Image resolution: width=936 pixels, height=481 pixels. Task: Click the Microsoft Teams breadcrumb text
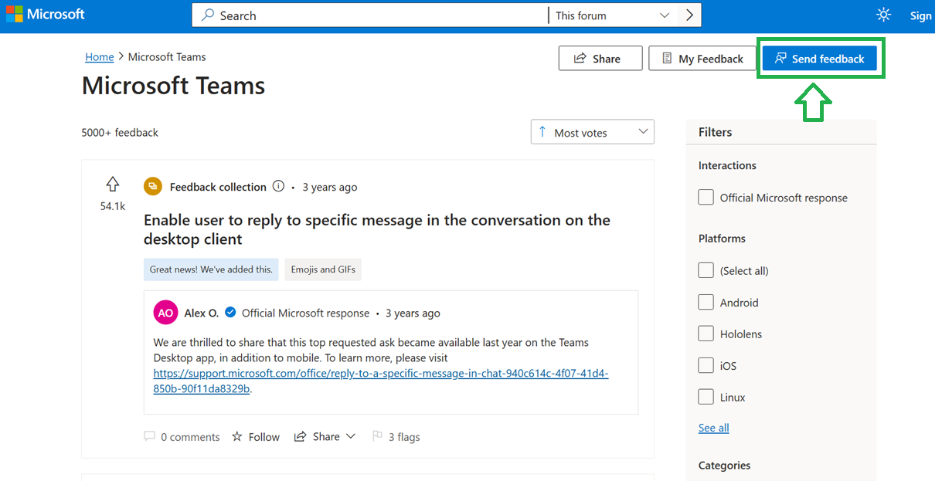point(167,57)
